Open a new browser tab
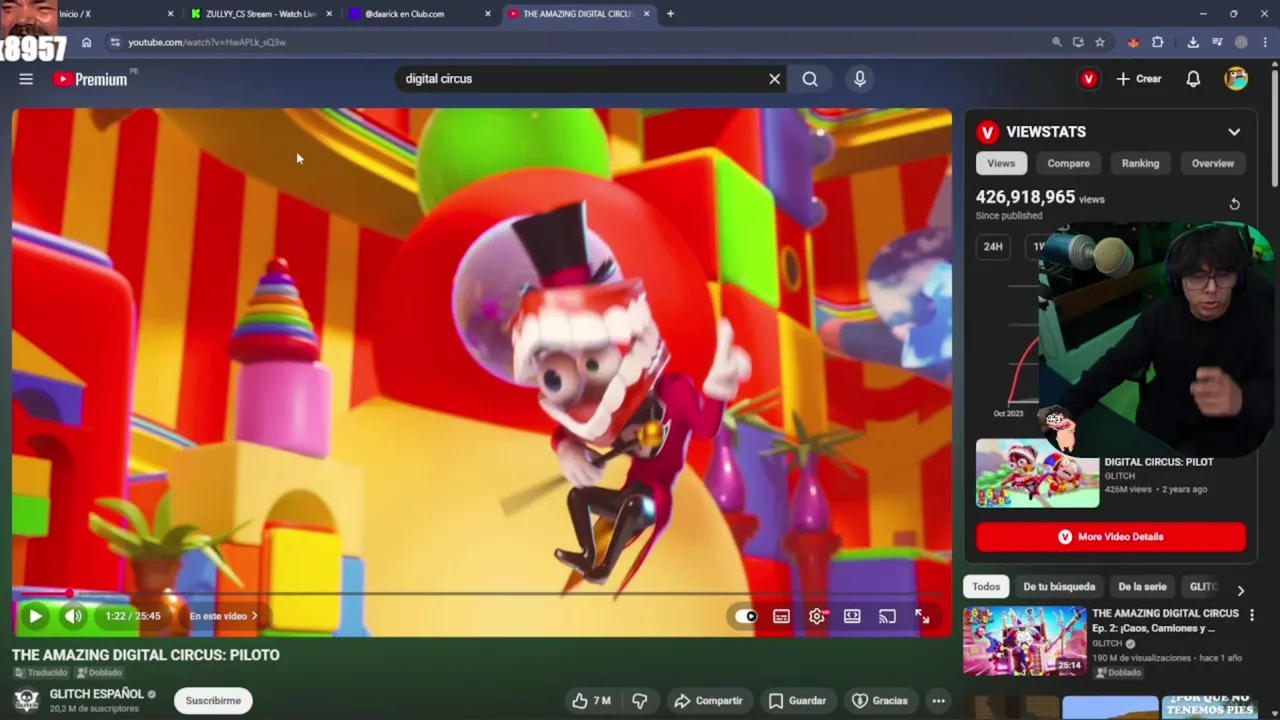Image resolution: width=1280 pixels, height=720 pixels. (x=670, y=14)
